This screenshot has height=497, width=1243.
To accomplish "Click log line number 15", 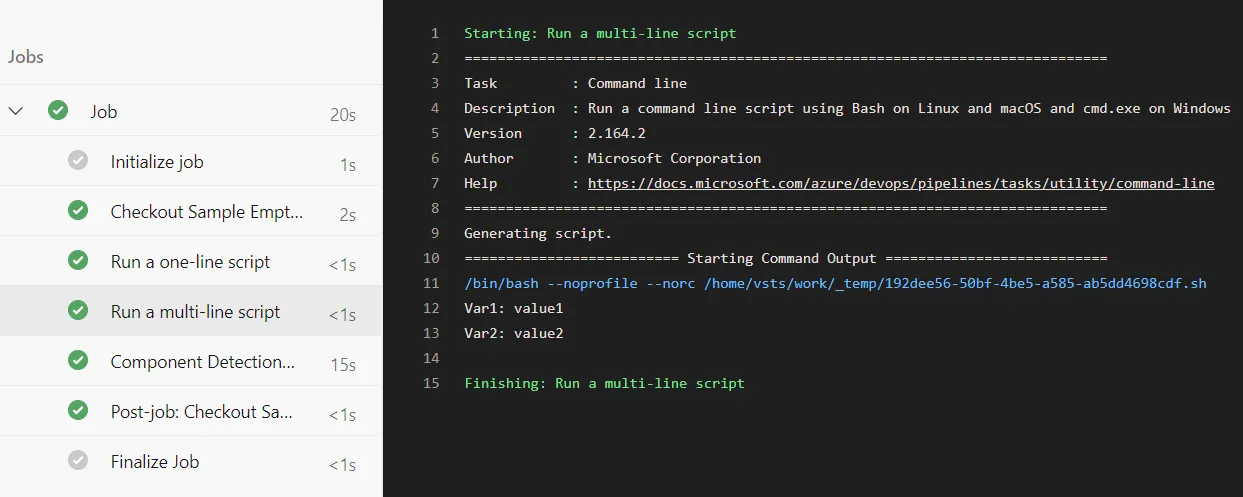I will [431, 383].
